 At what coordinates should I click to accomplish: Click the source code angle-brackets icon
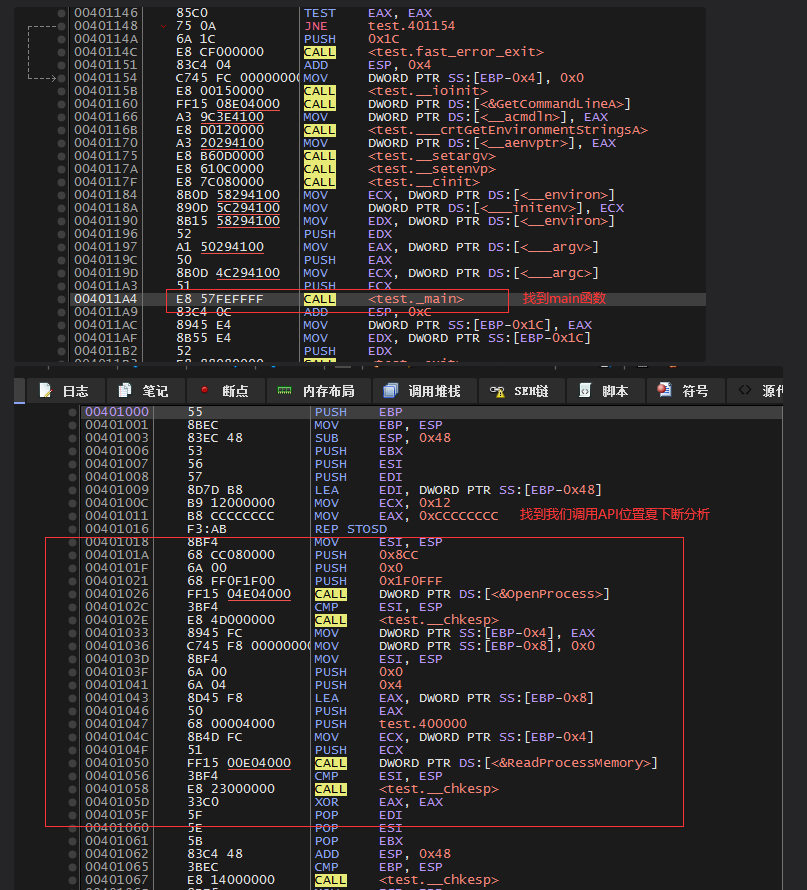tap(745, 390)
